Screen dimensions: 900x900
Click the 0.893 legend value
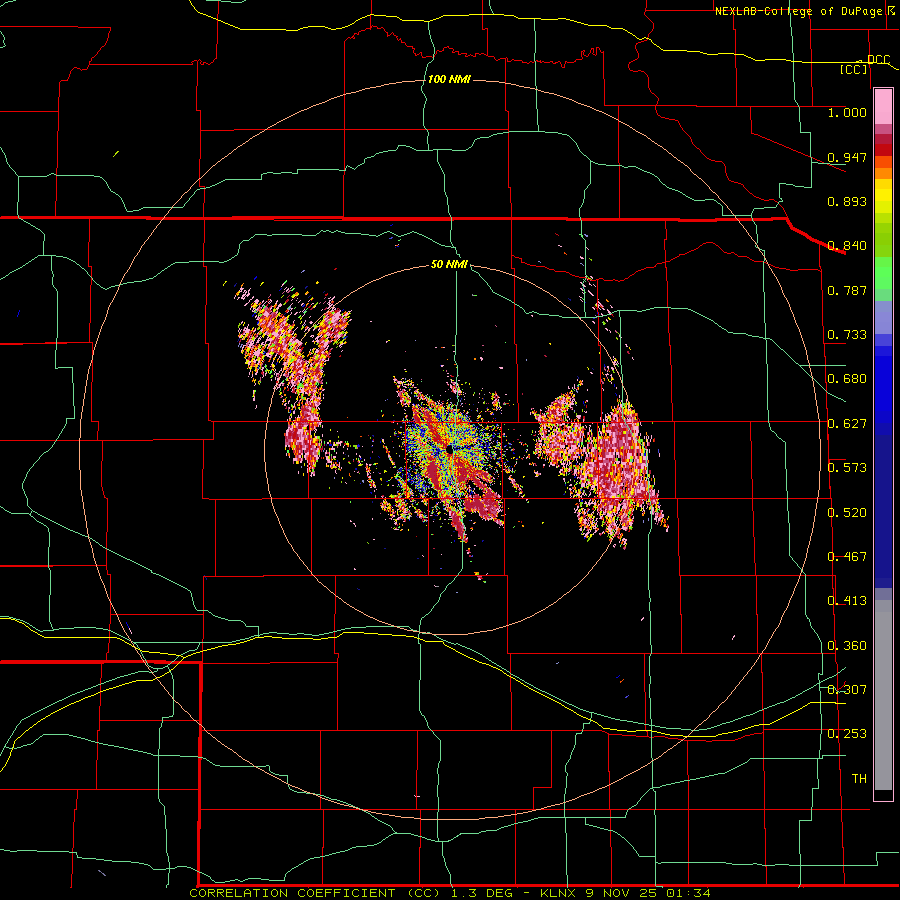[x=847, y=201]
